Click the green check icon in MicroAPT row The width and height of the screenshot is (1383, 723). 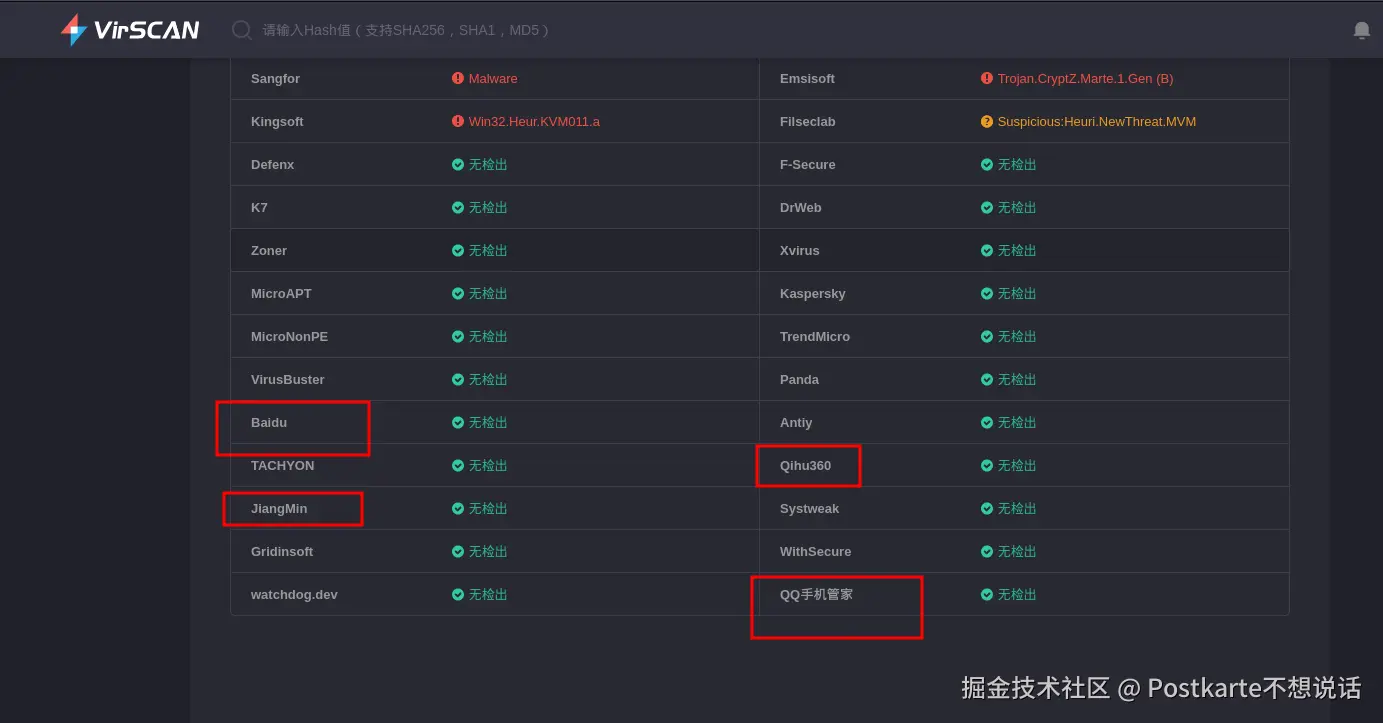457,293
